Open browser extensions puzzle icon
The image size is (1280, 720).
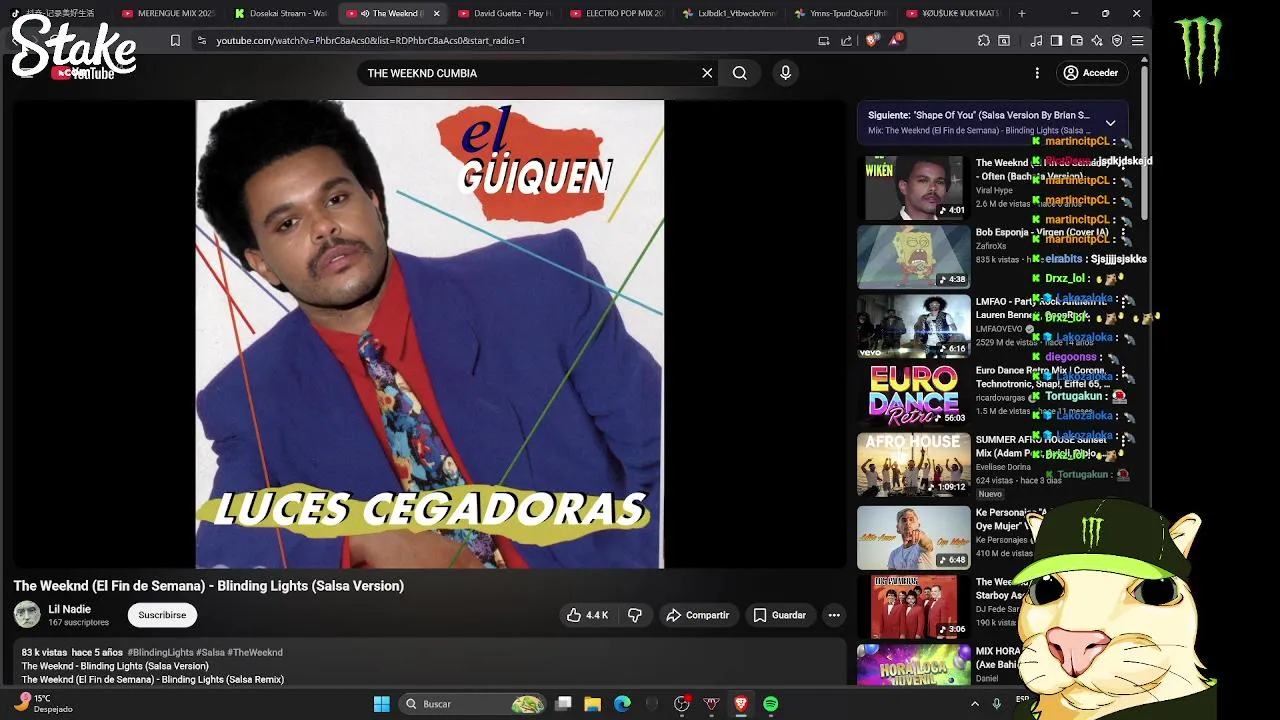coord(984,40)
